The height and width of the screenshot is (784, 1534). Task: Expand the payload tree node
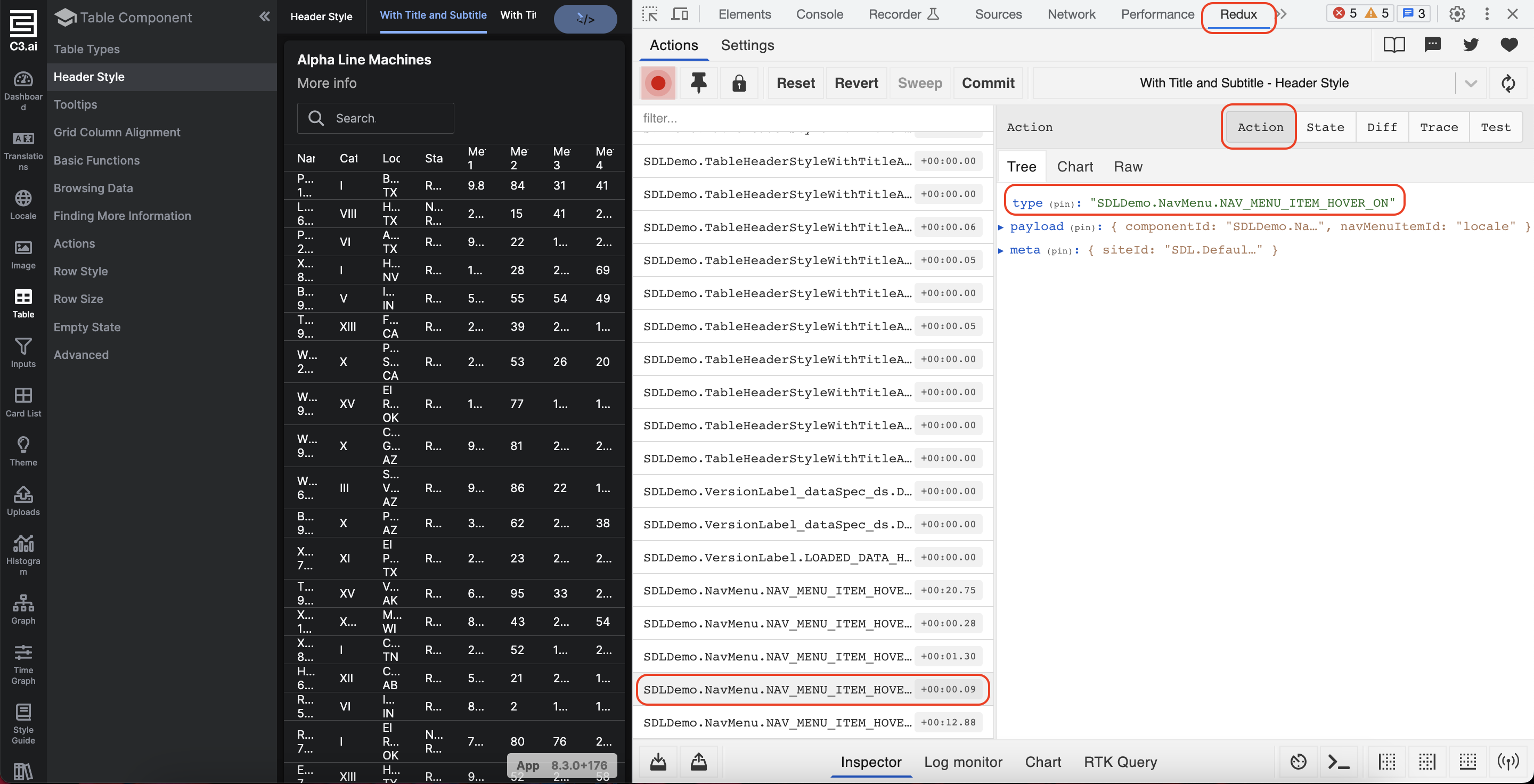[x=1001, y=227]
